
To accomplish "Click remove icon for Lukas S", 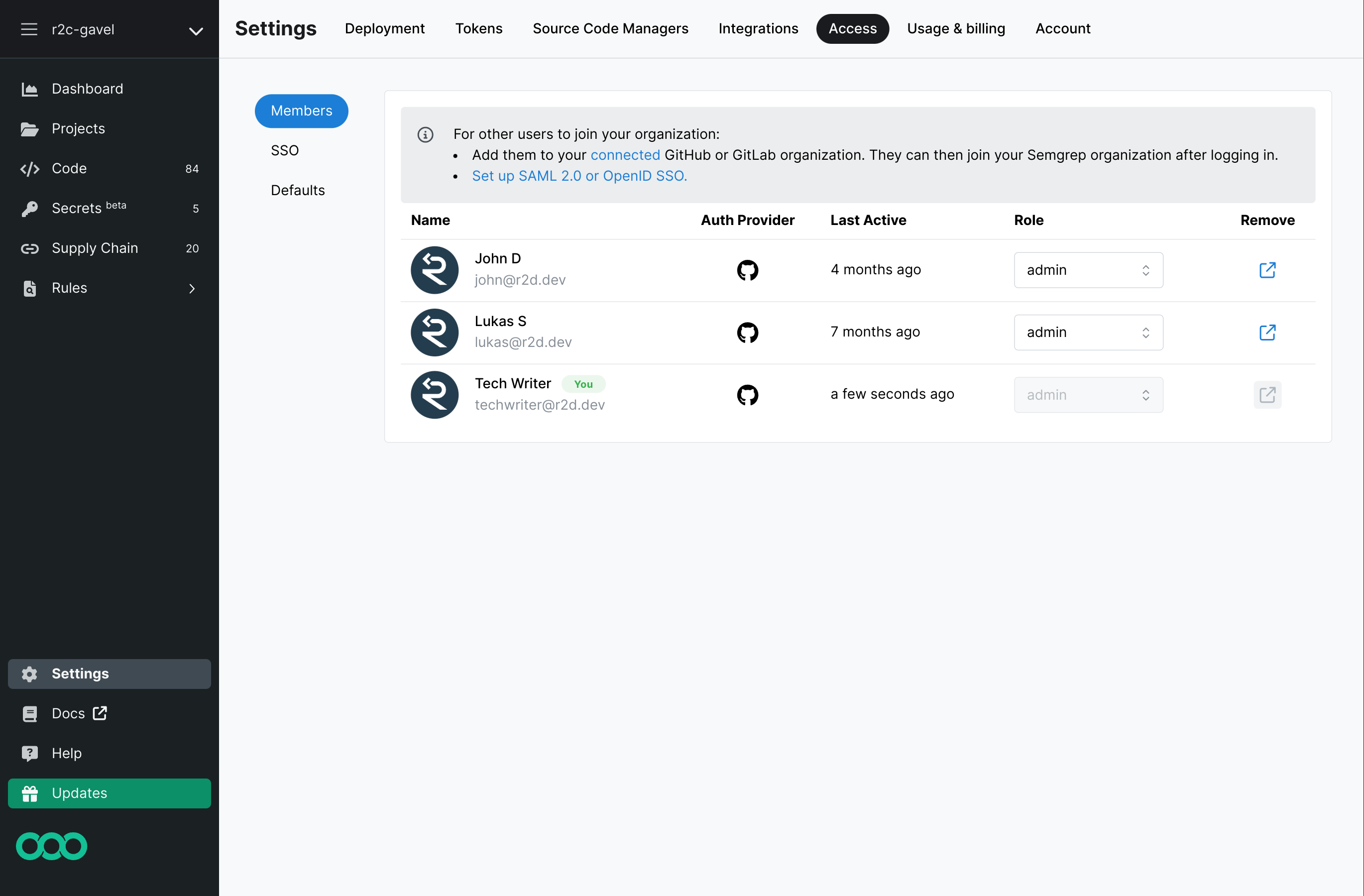I will (x=1266, y=333).
